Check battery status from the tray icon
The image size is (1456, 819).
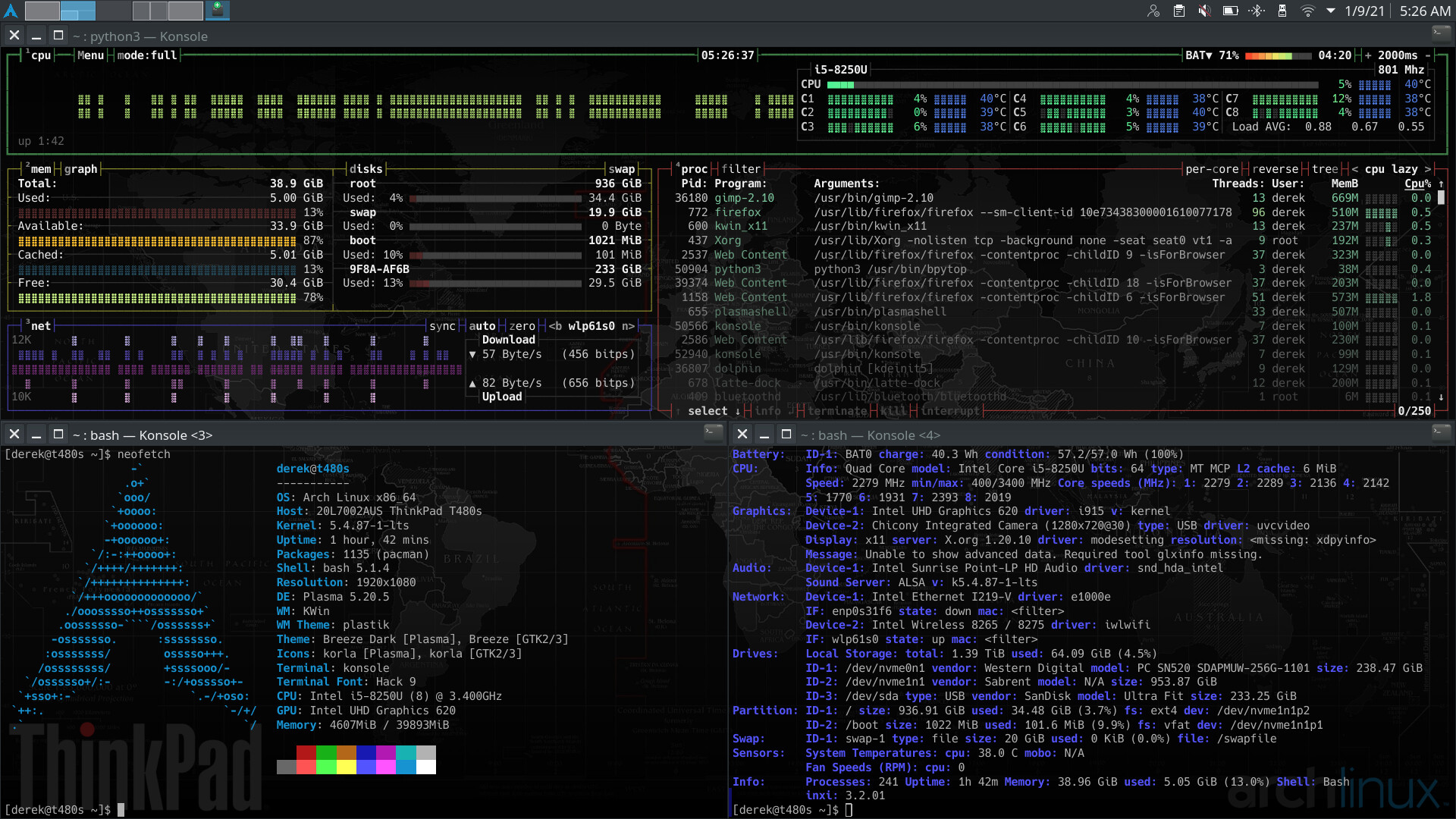tap(1230, 11)
